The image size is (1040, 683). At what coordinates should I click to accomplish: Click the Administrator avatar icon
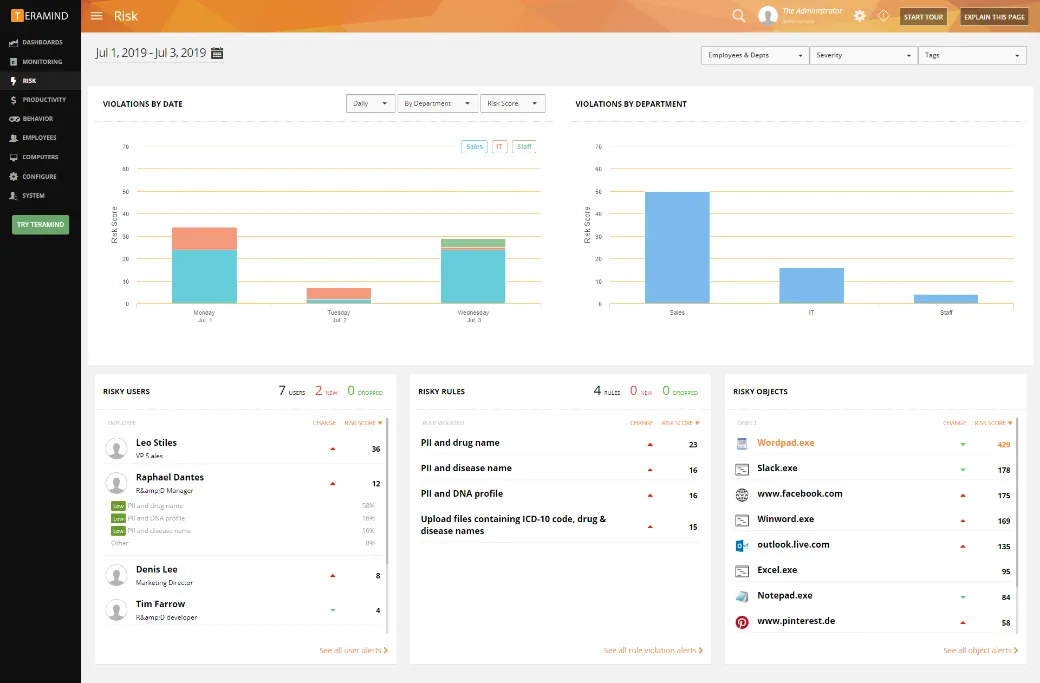coord(767,16)
